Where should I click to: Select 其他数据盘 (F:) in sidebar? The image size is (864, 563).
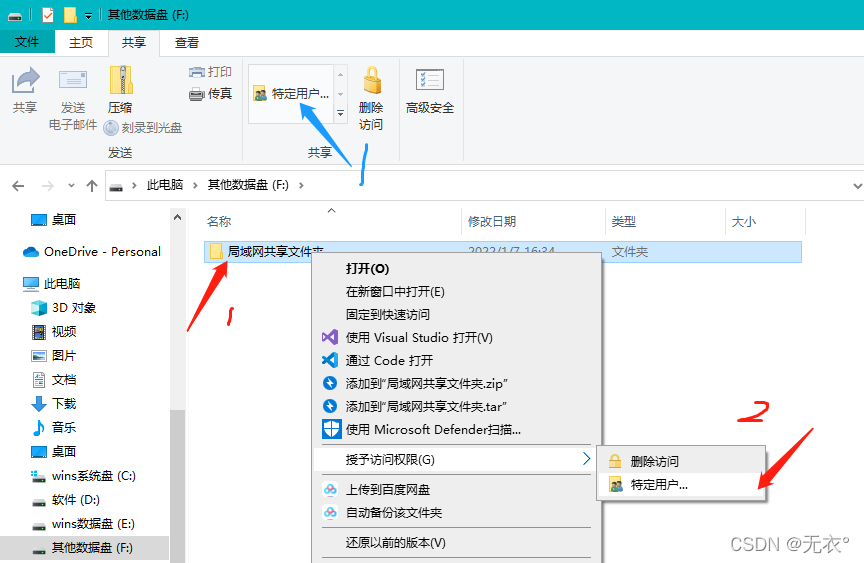tap(84, 548)
